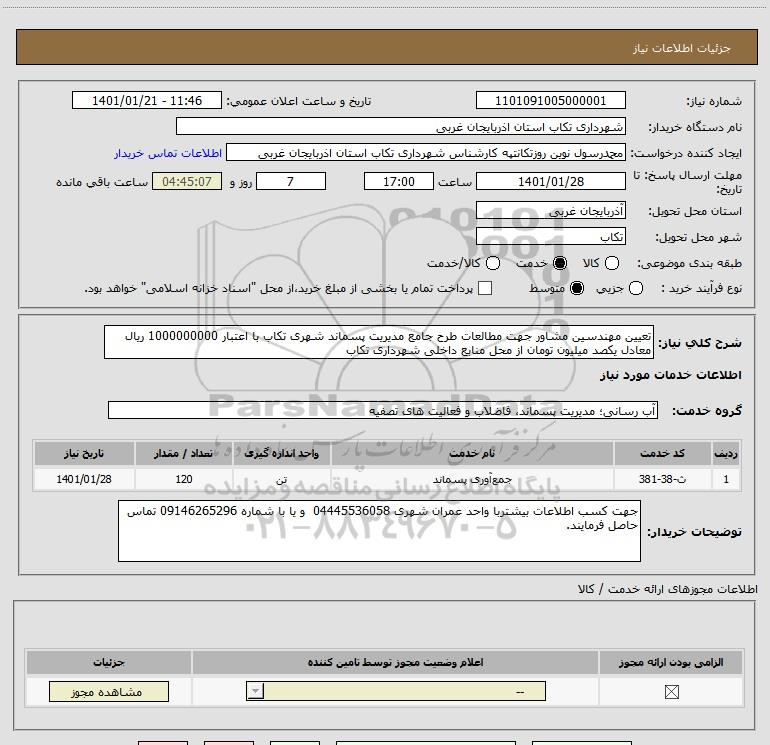Click the announcement date and time field
The image size is (770, 745).
[x=147, y=100]
